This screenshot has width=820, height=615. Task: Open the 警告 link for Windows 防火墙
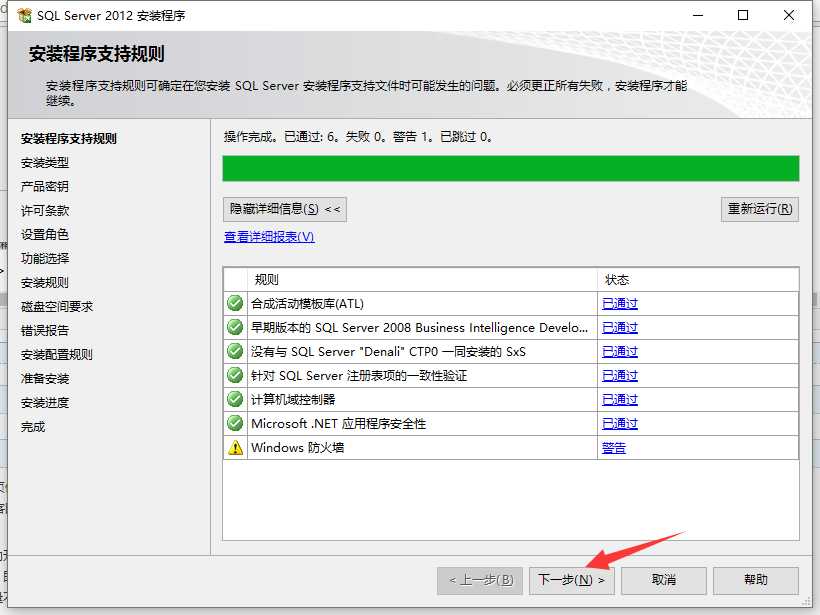(614, 448)
